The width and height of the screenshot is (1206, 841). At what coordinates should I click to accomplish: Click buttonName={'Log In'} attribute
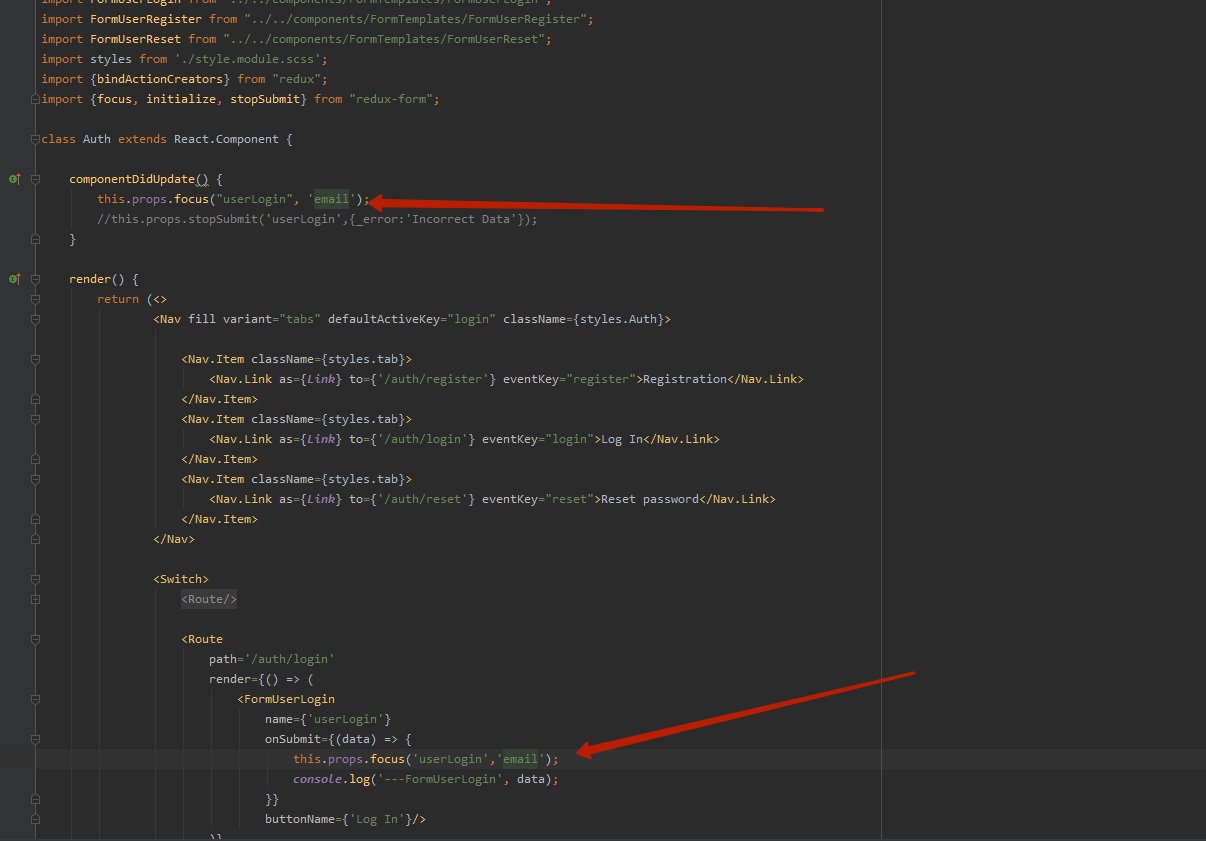[x=338, y=819]
